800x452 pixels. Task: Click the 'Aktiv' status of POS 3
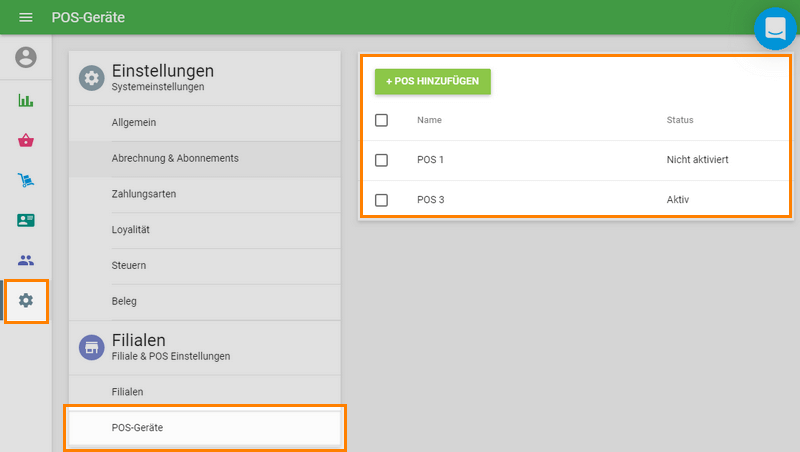678,199
